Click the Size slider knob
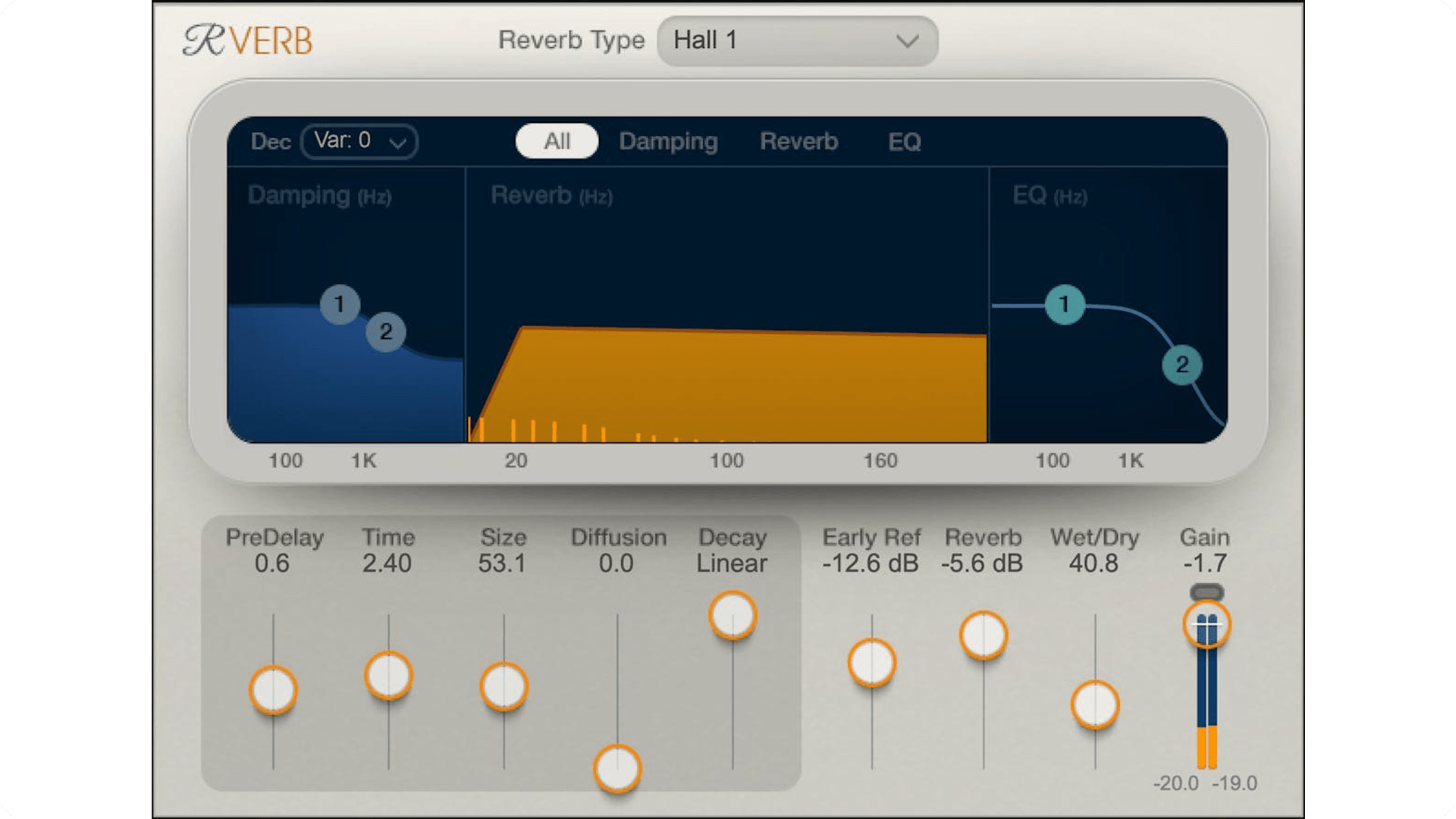 coord(504,686)
